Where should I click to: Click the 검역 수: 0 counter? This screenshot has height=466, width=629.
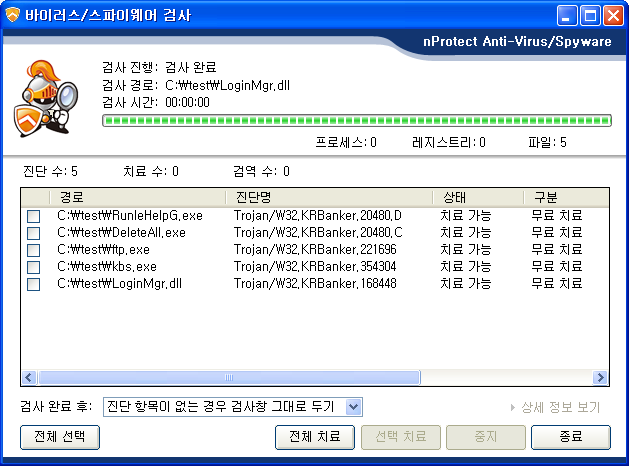pos(262,172)
